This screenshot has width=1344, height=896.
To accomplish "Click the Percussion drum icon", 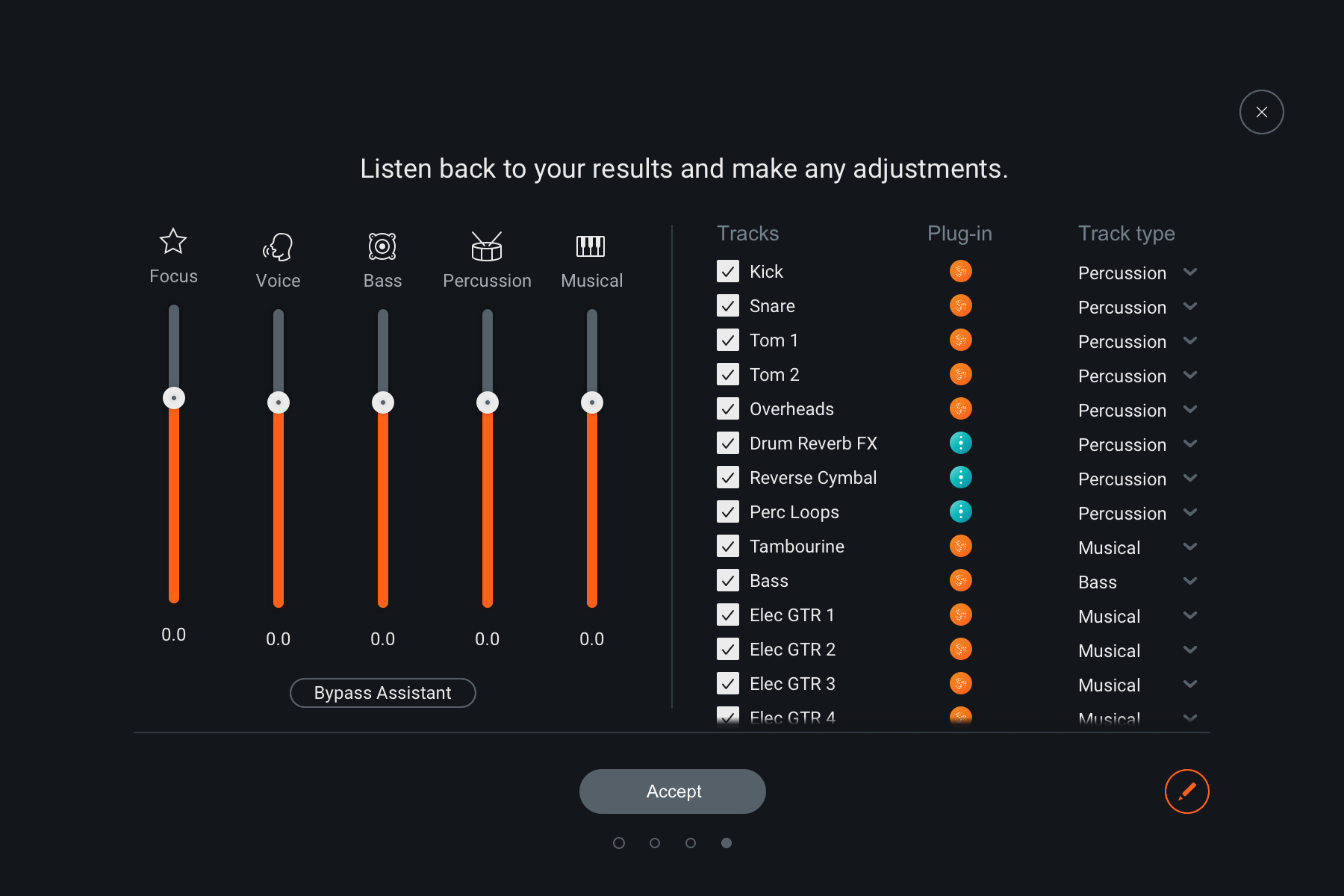I will coord(487,246).
